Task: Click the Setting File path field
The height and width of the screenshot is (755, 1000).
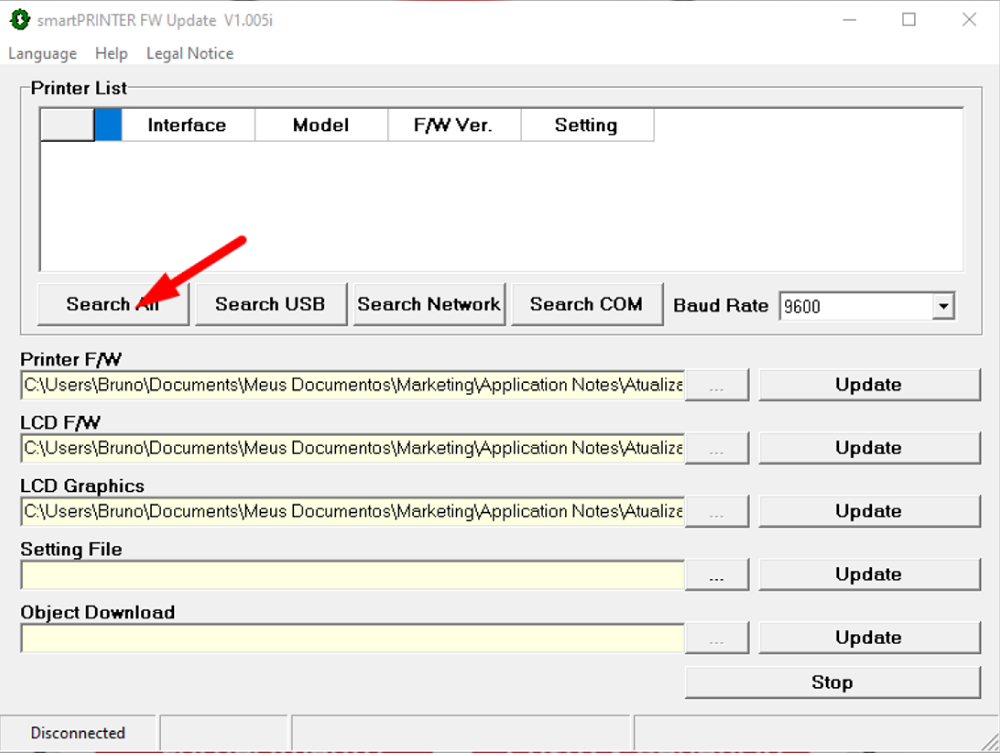Action: pyautogui.click(x=352, y=576)
